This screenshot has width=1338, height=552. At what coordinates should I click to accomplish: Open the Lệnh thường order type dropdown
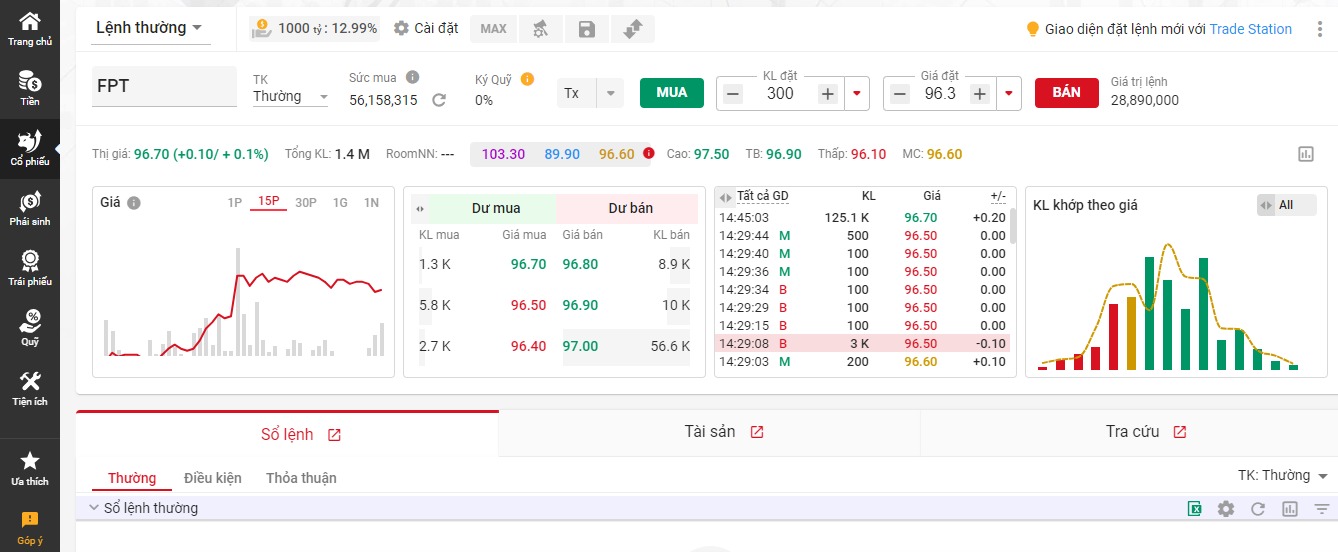pos(149,28)
